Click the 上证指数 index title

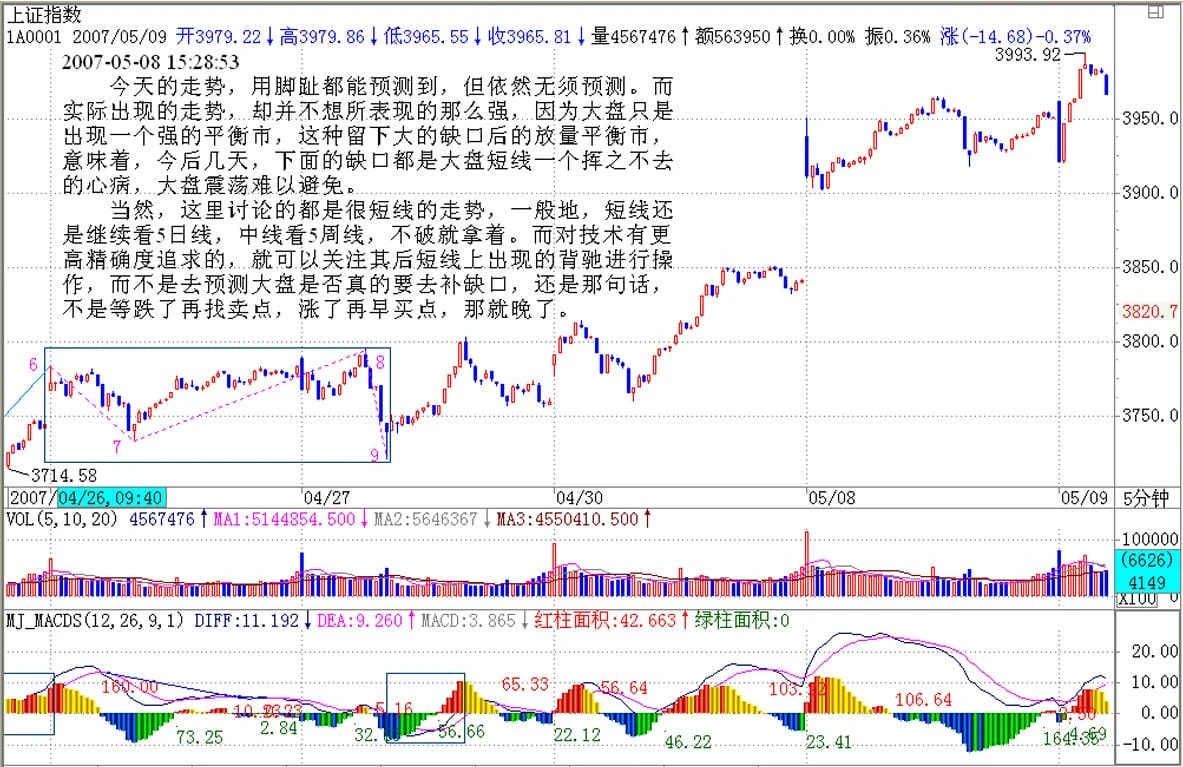(45, 14)
